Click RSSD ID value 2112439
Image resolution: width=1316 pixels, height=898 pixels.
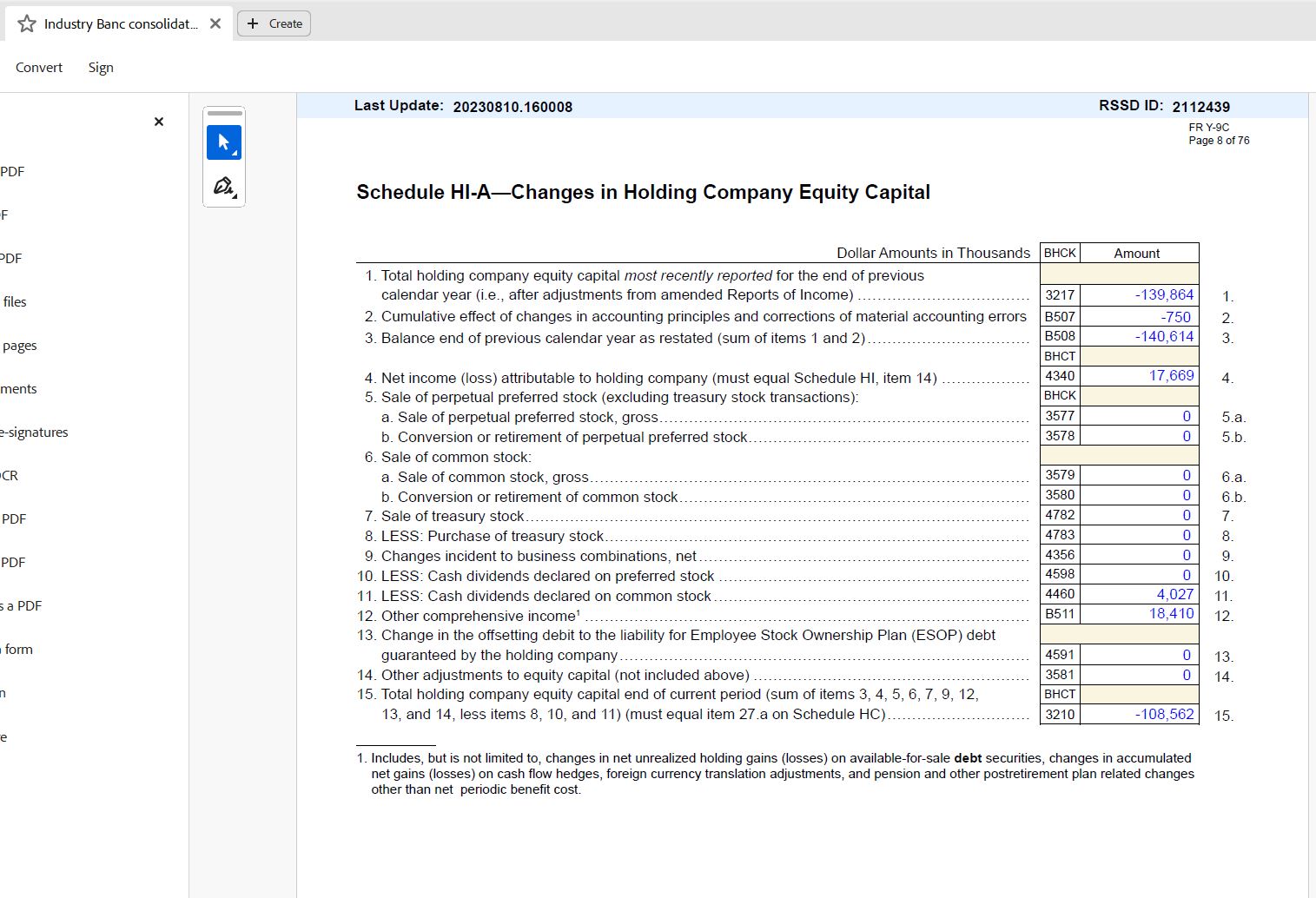(1200, 107)
